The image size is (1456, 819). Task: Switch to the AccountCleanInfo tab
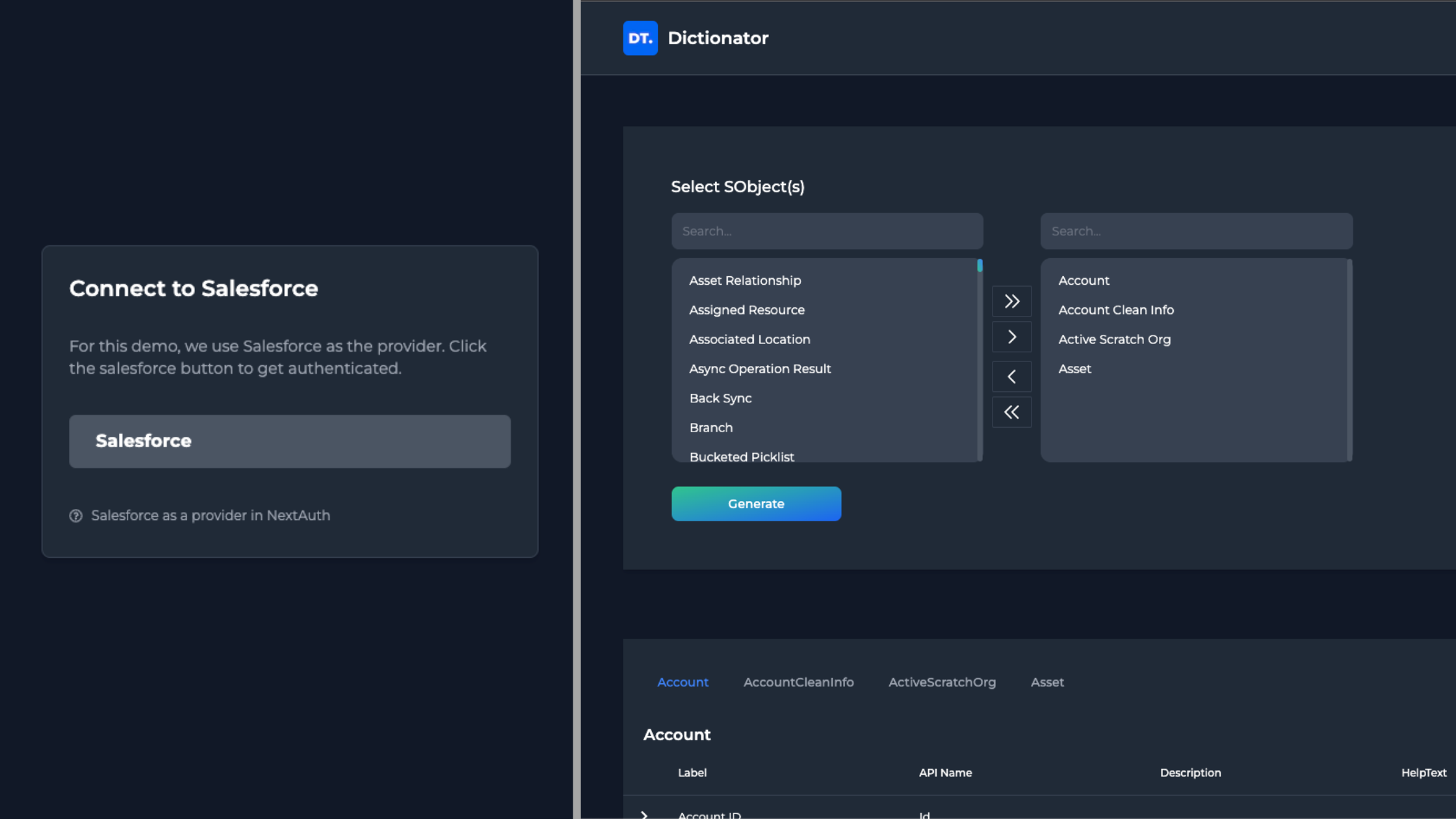[x=798, y=682]
